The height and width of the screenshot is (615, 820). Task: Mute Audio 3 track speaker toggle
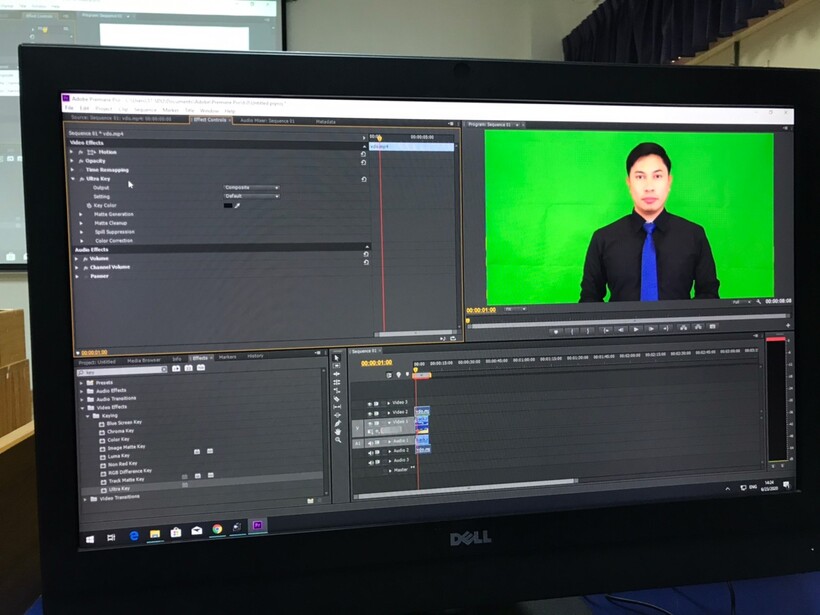371,462
